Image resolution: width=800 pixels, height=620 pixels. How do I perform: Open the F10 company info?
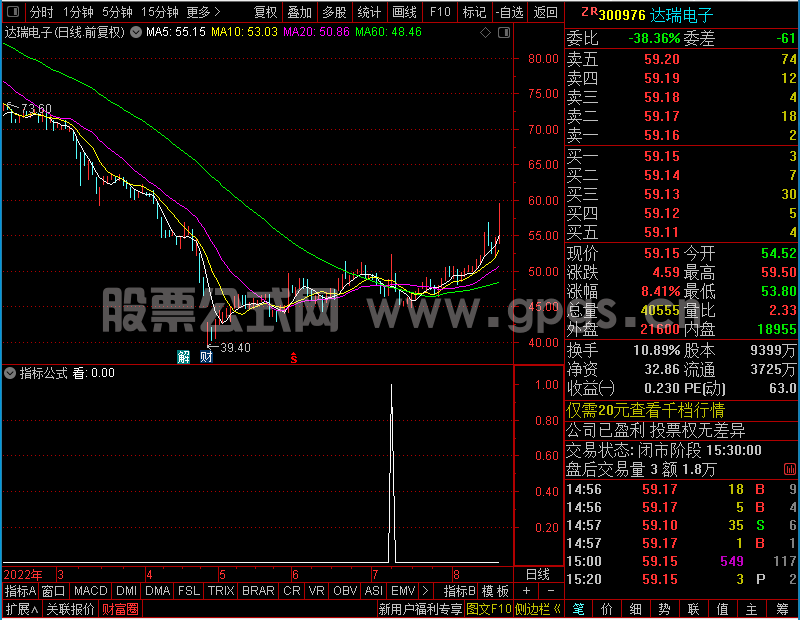(x=440, y=12)
